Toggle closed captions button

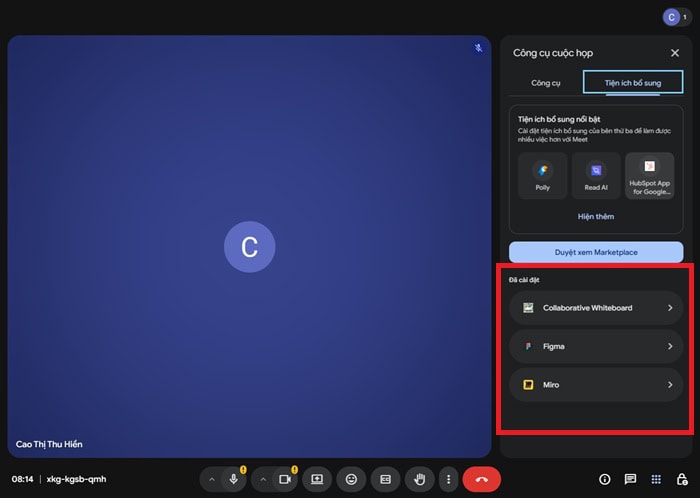click(385, 480)
